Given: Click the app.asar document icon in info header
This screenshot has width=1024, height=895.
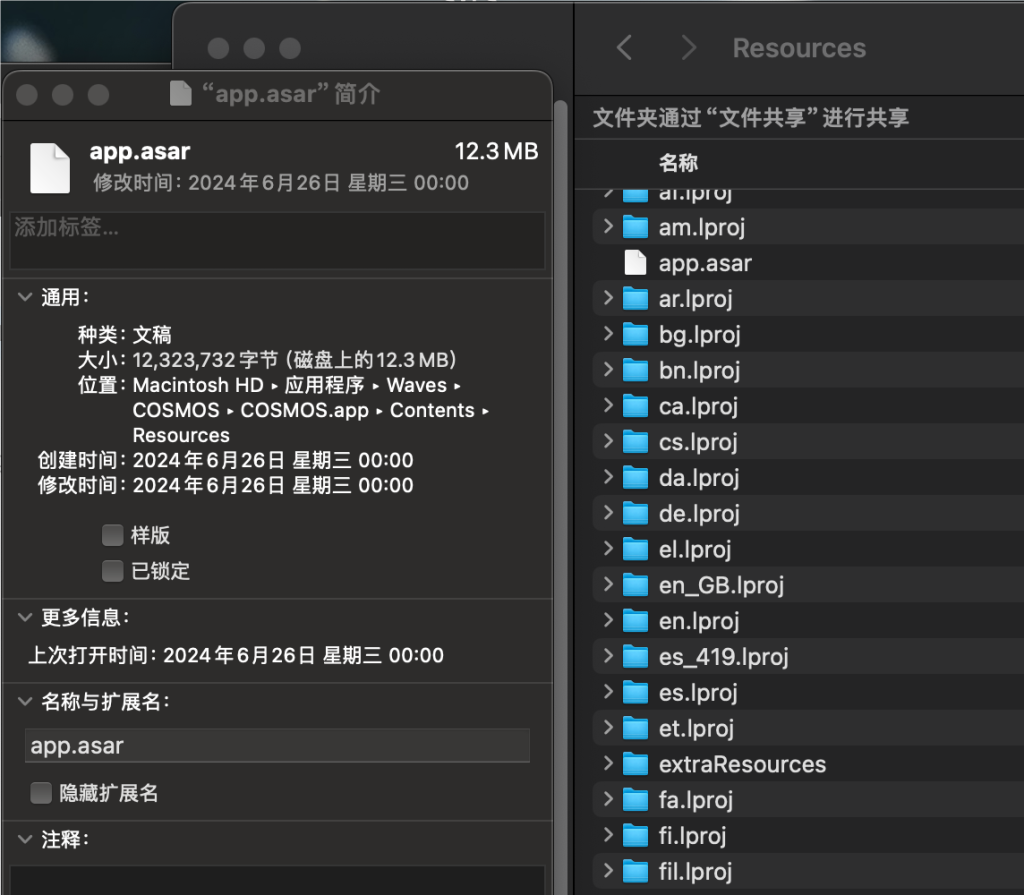Looking at the screenshot, I should pos(50,167).
